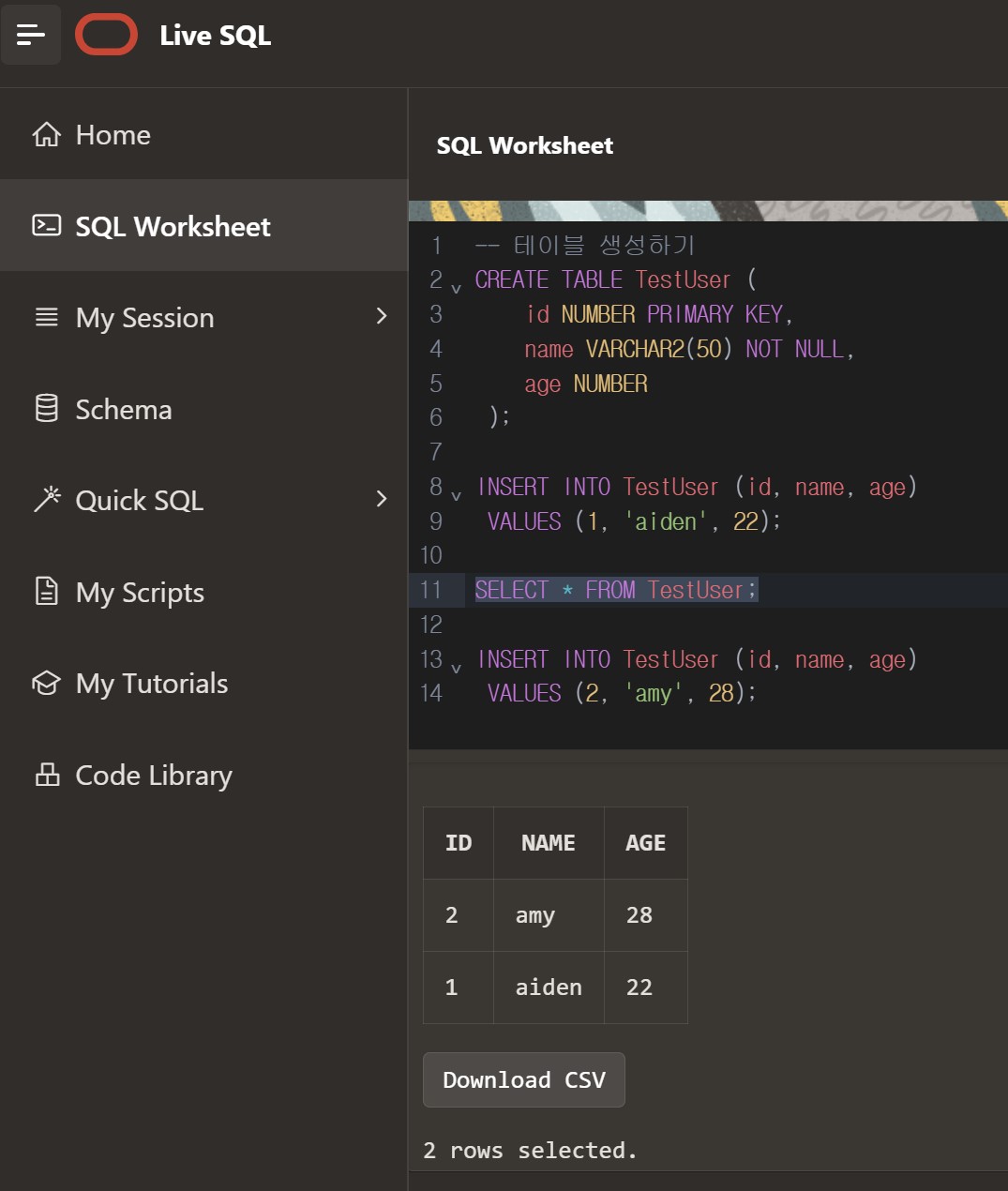Click the Live SQL title

click(x=215, y=36)
